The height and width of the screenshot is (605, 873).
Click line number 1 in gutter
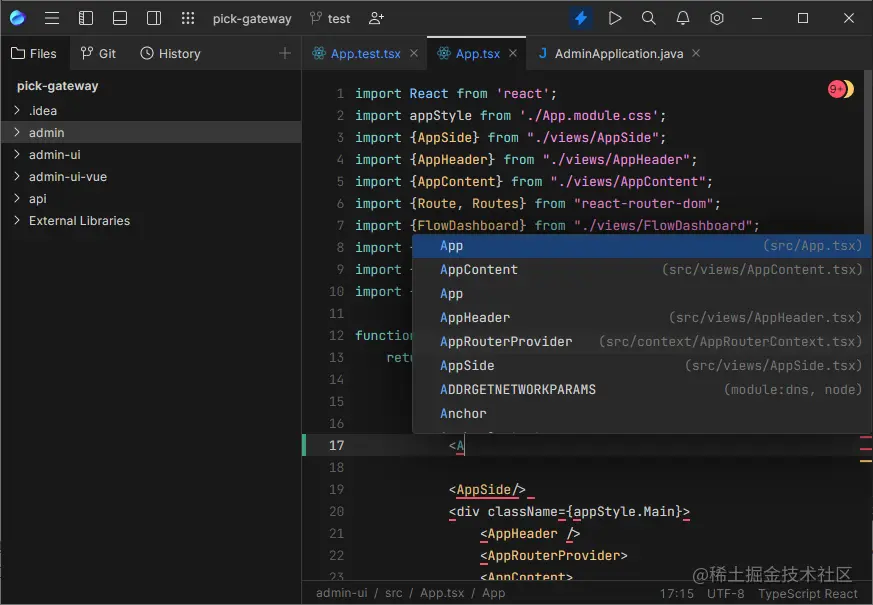pyautogui.click(x=340, y=94)
